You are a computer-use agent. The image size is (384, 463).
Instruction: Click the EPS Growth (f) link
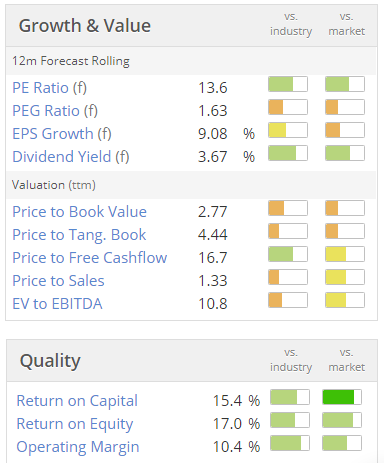(x=62, y=134)
